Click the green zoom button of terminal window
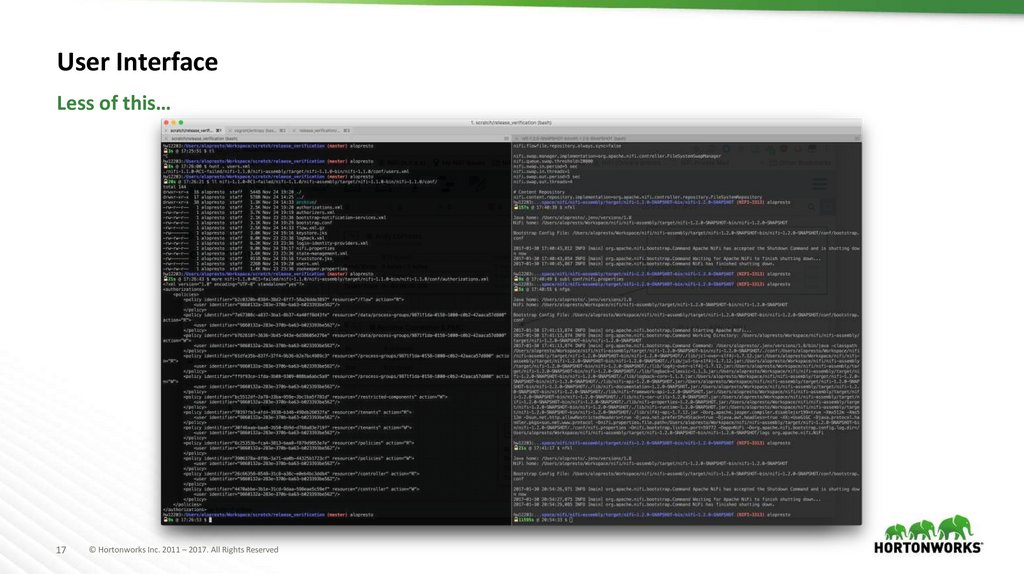 coord(181,123)
